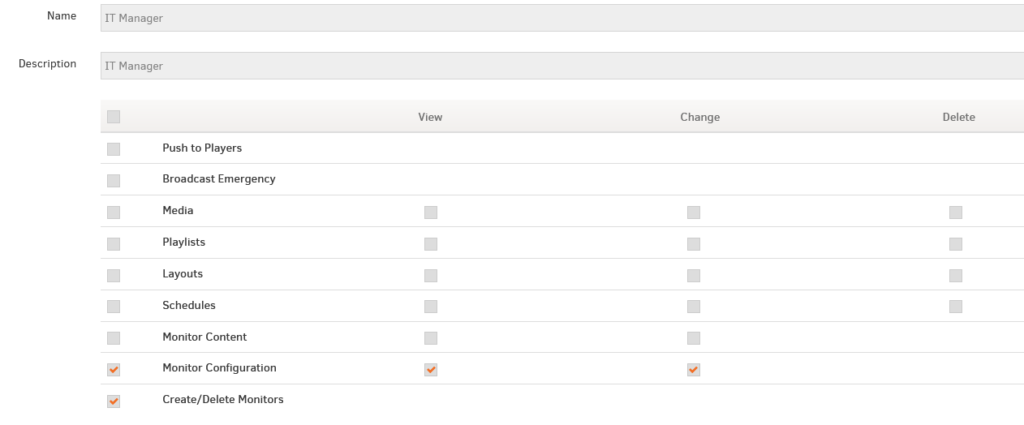
Task: Tick the Media row checkbox
Action: click(114, 212)
